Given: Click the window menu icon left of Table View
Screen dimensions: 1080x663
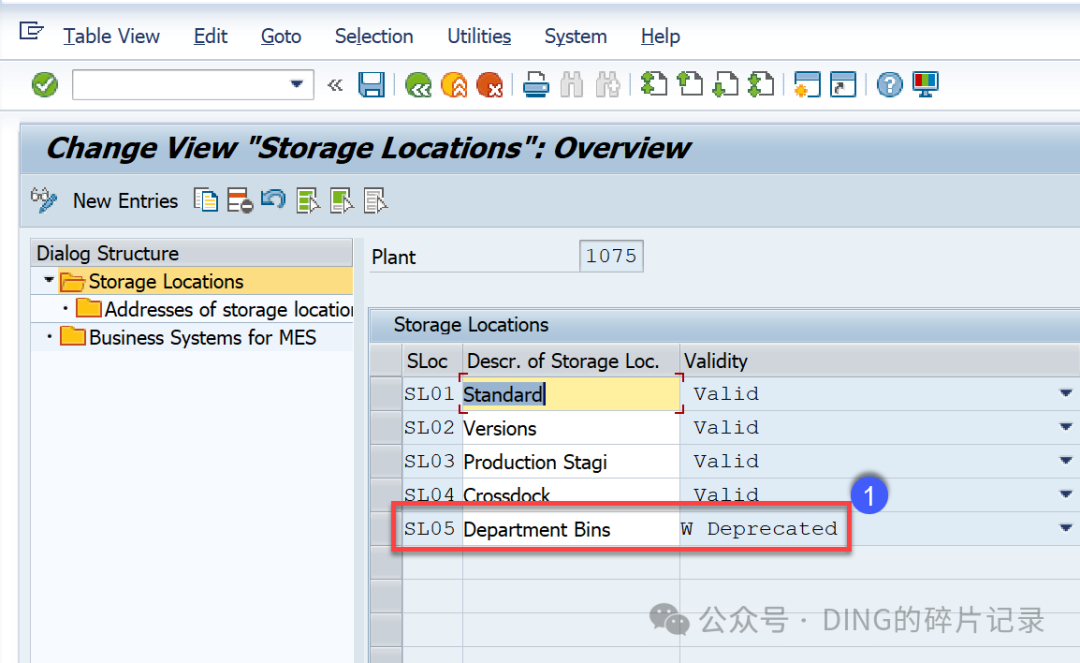Looking at the screenshot, I should tap(31, 31).
